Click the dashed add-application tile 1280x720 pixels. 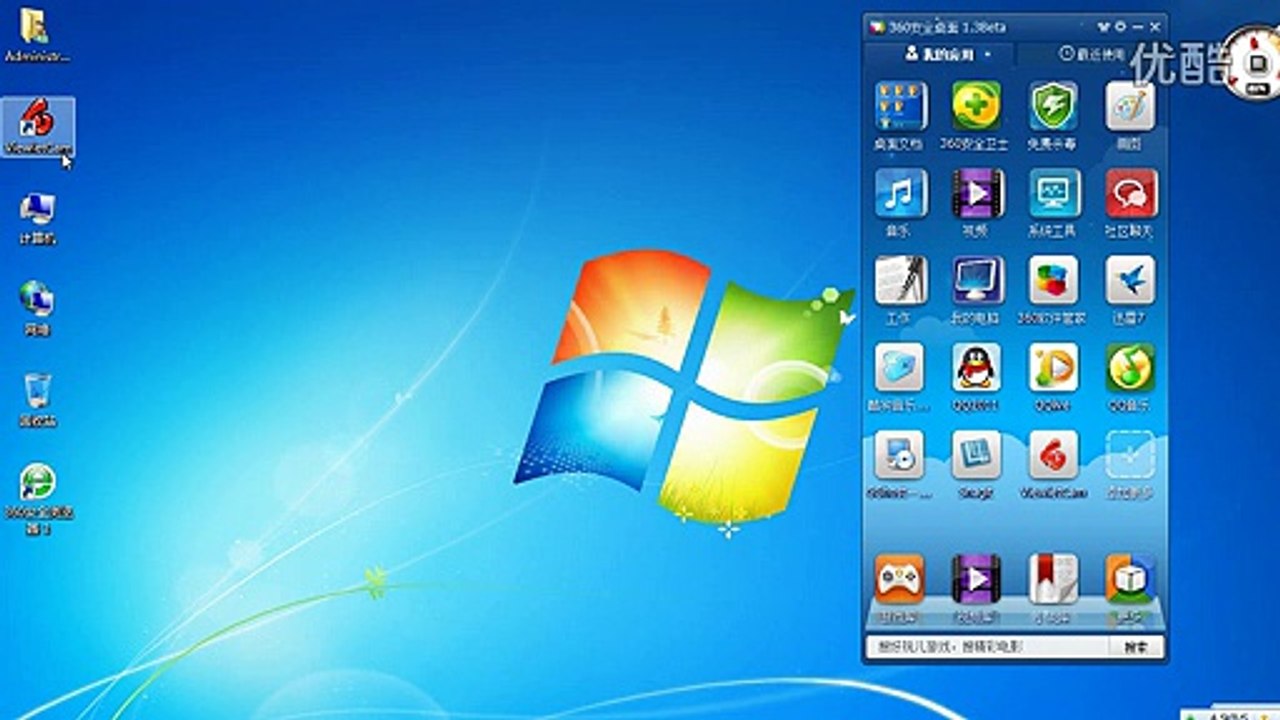coord(1130,456)
